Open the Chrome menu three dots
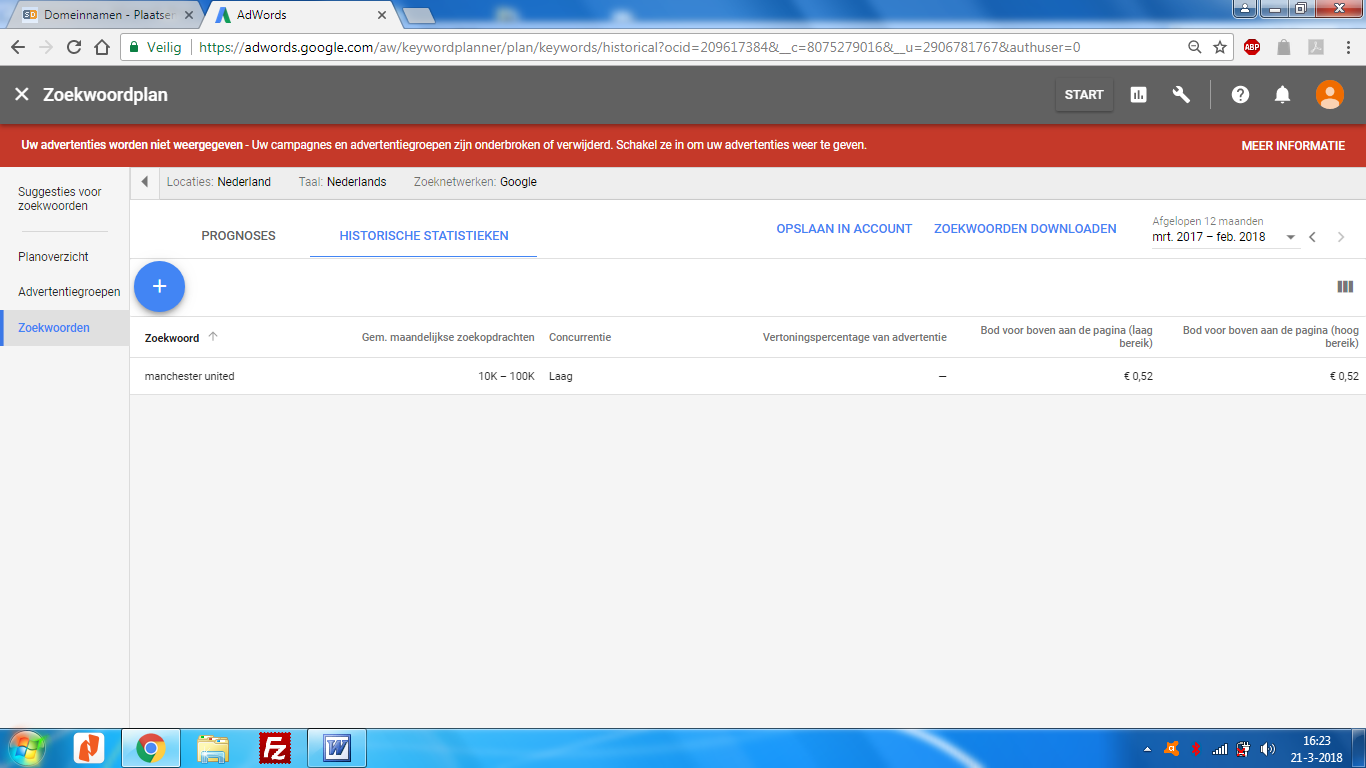1366x768 pixels. click(x=1349, y=47)
